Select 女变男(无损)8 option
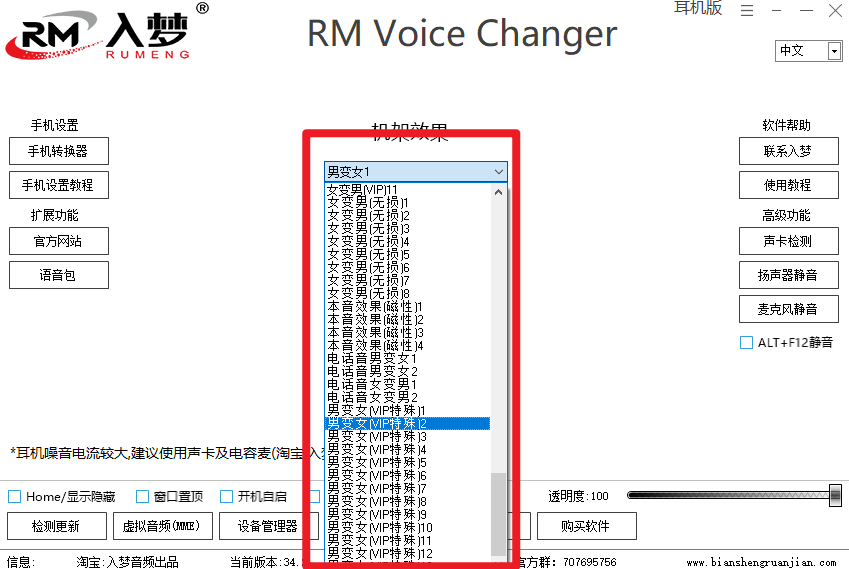This screenshot has width=849, height=569. (408, 293)
